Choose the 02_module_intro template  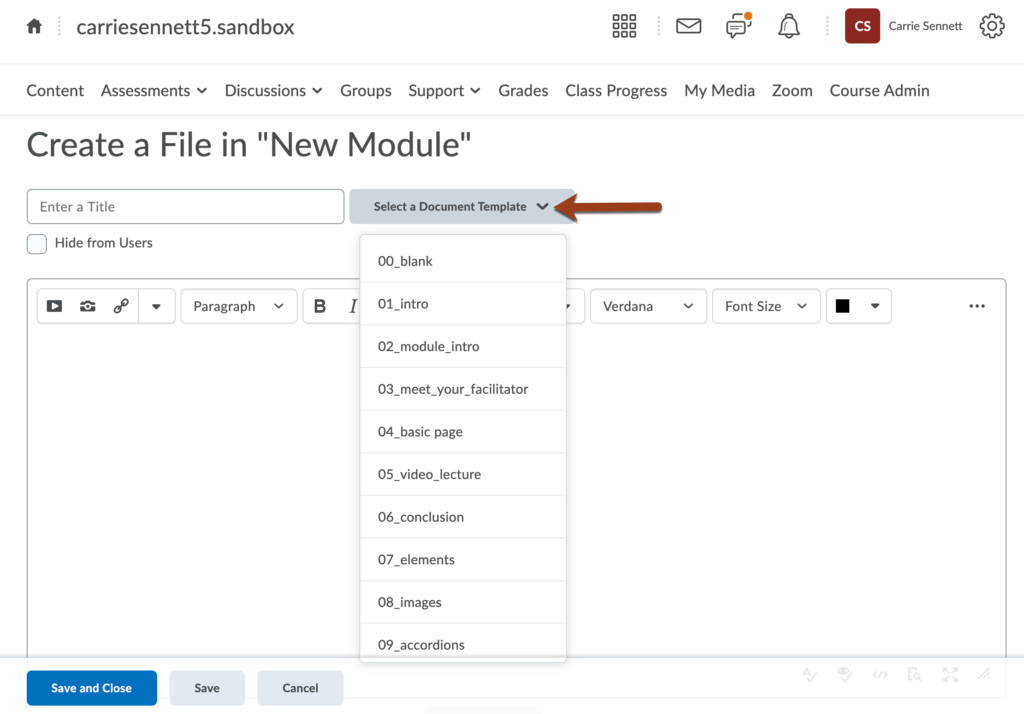pos(463,346)
